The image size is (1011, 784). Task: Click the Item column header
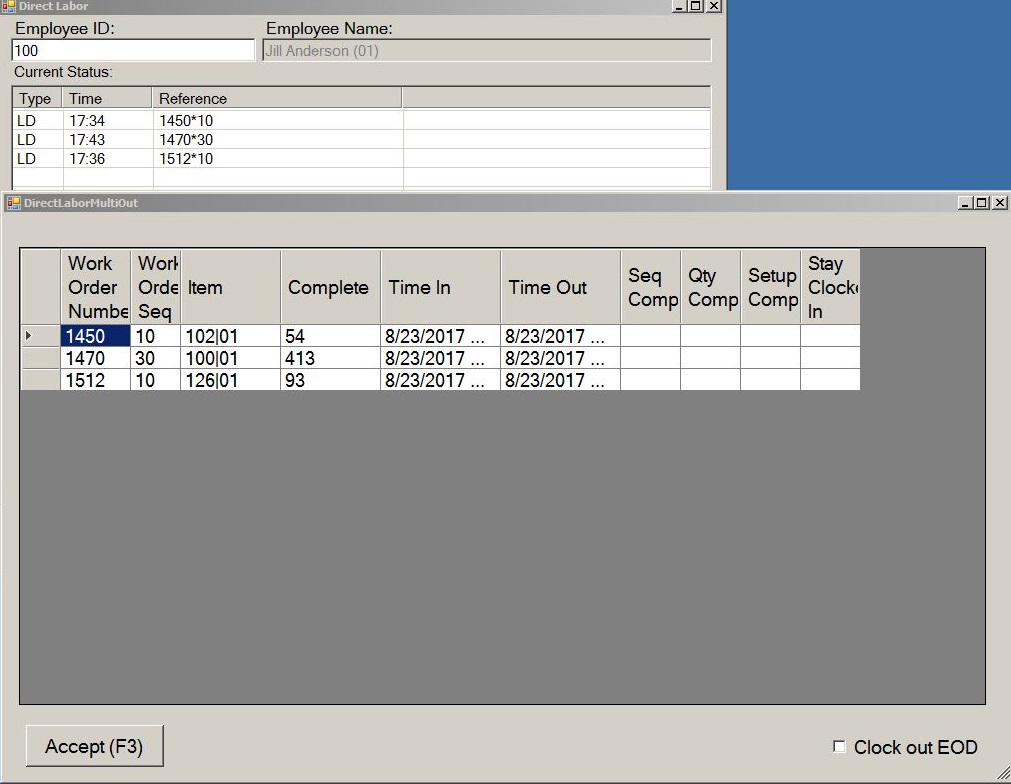(x=230, y=288)
